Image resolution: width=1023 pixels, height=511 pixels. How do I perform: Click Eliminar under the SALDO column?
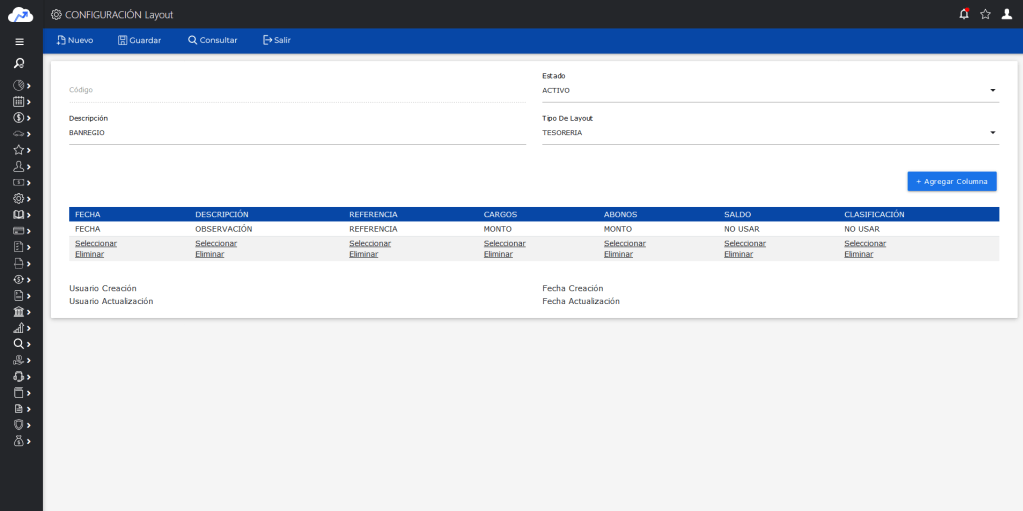pos(738,254)
